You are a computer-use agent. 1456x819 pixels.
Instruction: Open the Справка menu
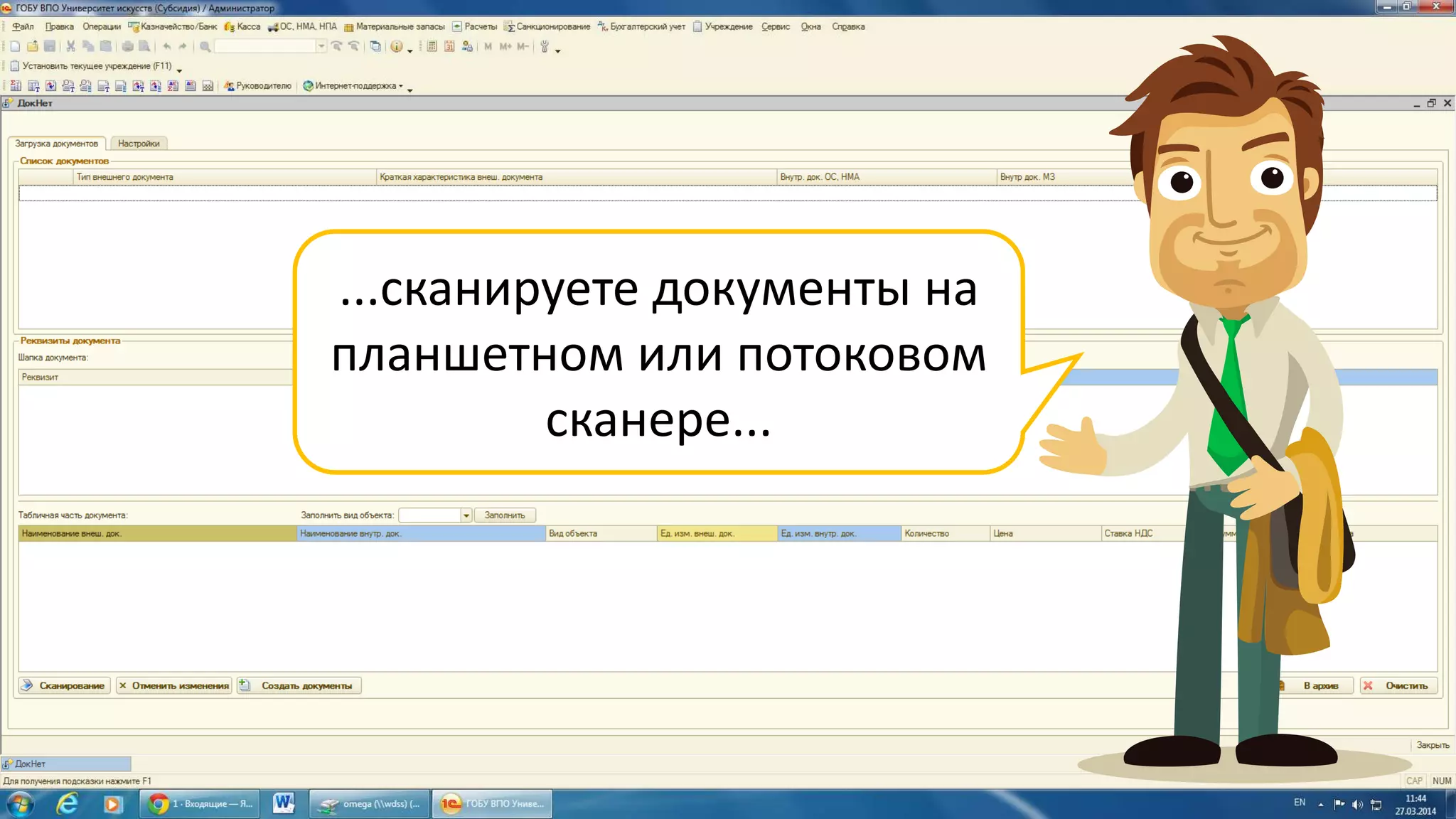tap(848, 26)
